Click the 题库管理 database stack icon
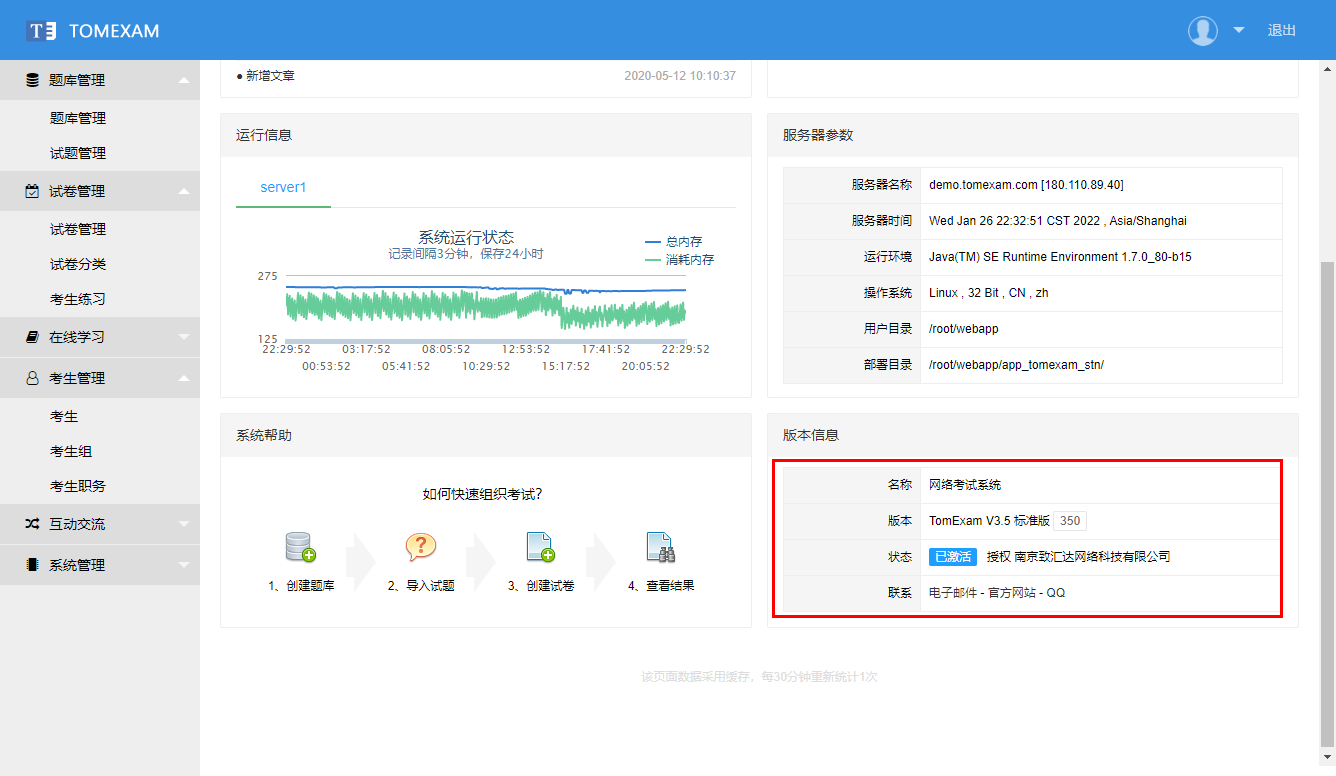 [x=32, y=80]
